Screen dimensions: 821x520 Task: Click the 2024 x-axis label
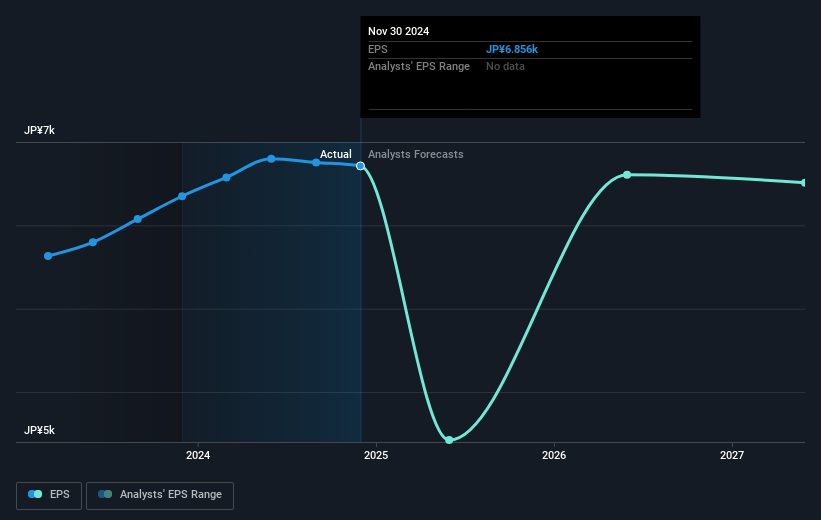[x=198, y=456]
